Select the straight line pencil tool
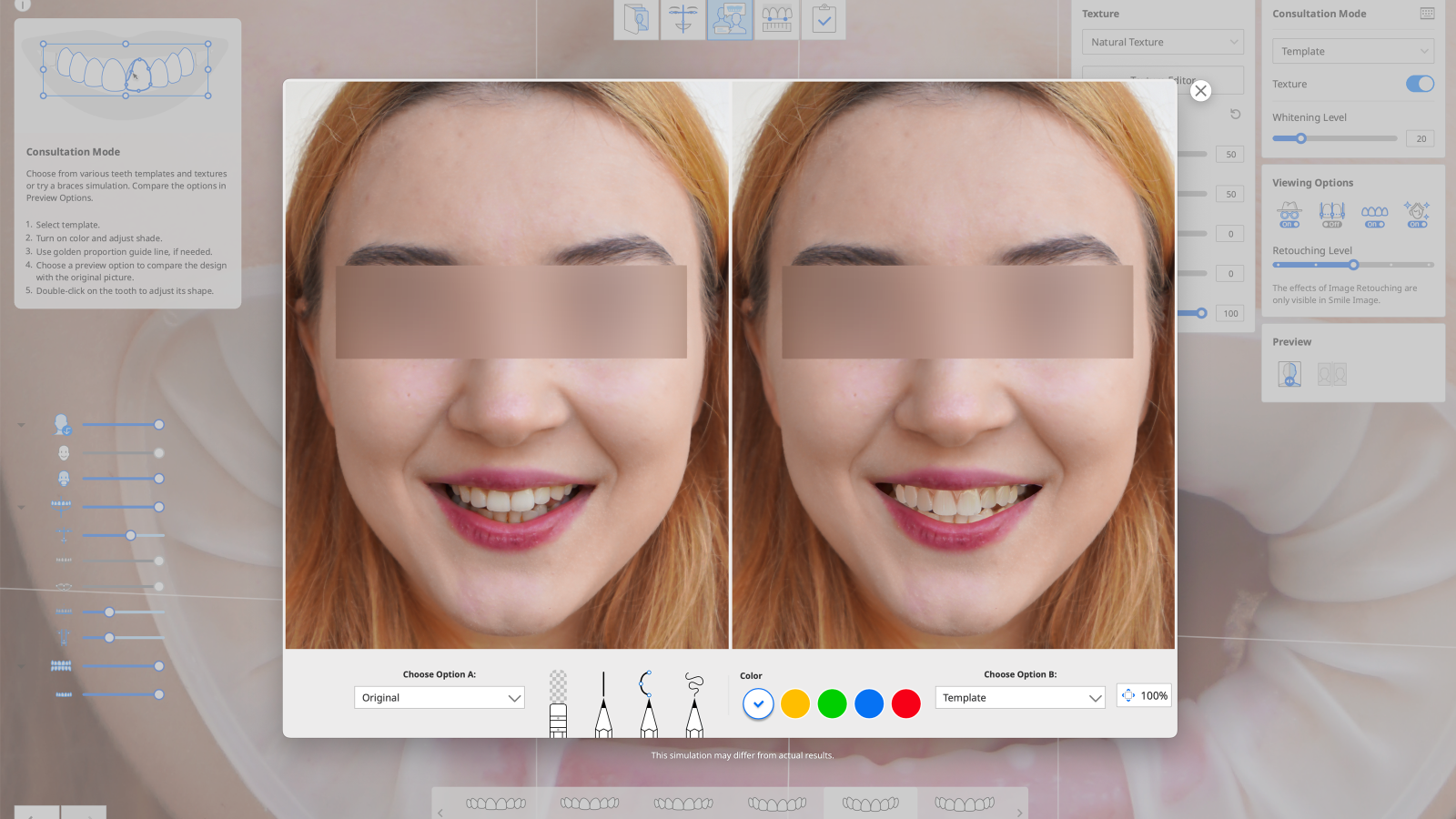Viewport: 1456px width, 819px height. pos(603,703)
